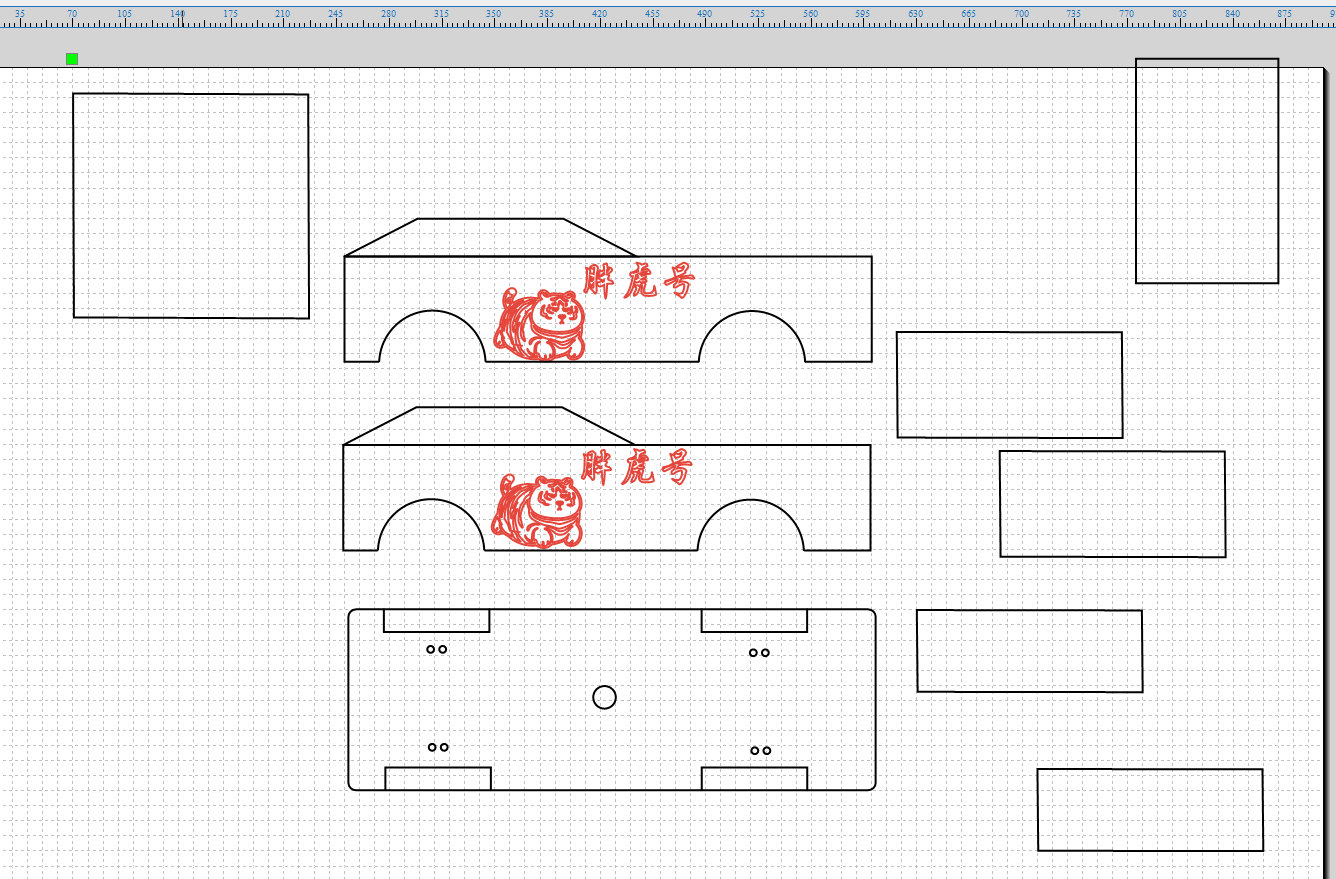Select the rectangle right of the lower car panel

click(1113, 504)
